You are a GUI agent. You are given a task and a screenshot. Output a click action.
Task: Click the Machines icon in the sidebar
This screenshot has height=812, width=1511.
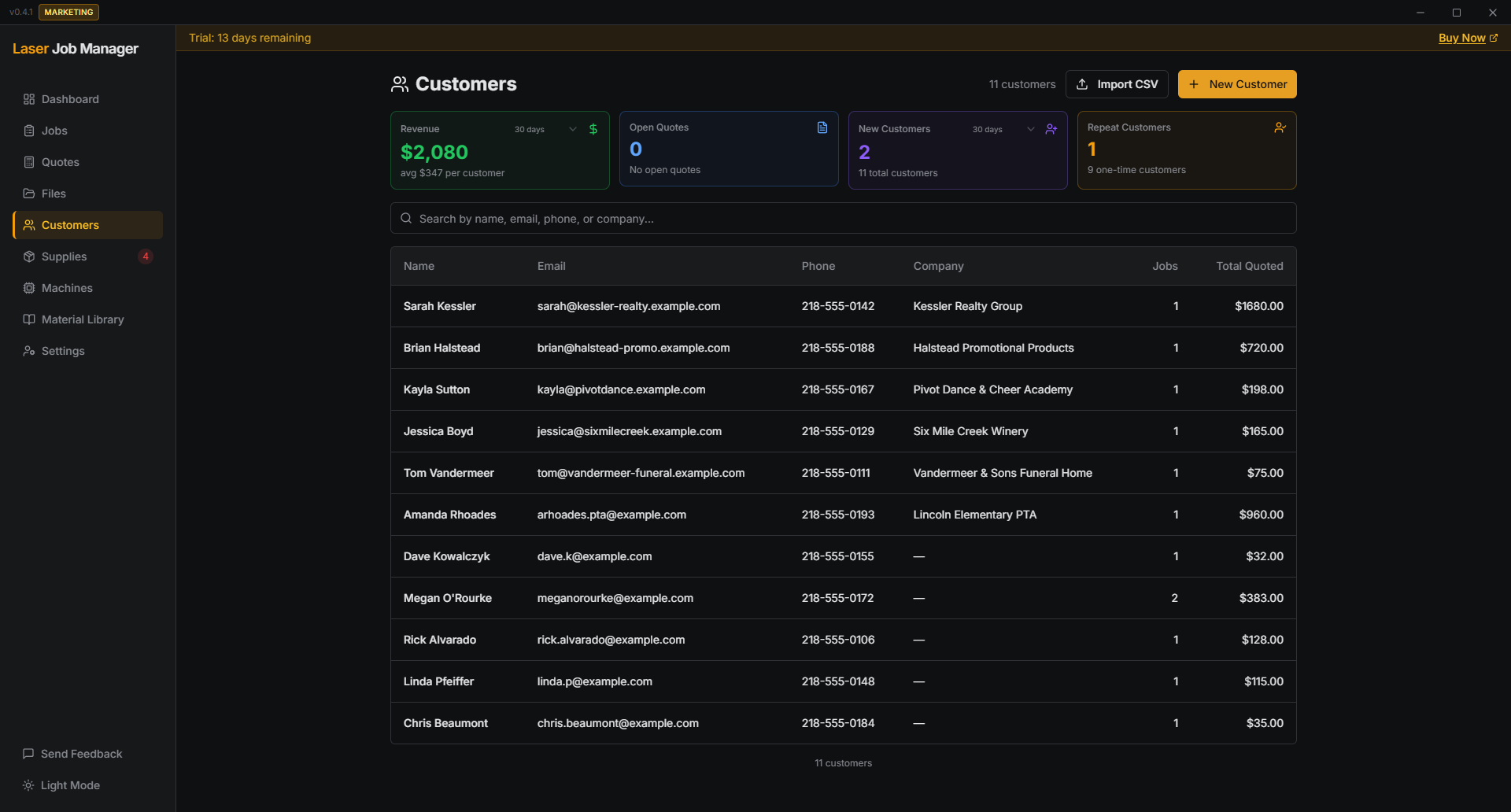[x=29, y=288]
